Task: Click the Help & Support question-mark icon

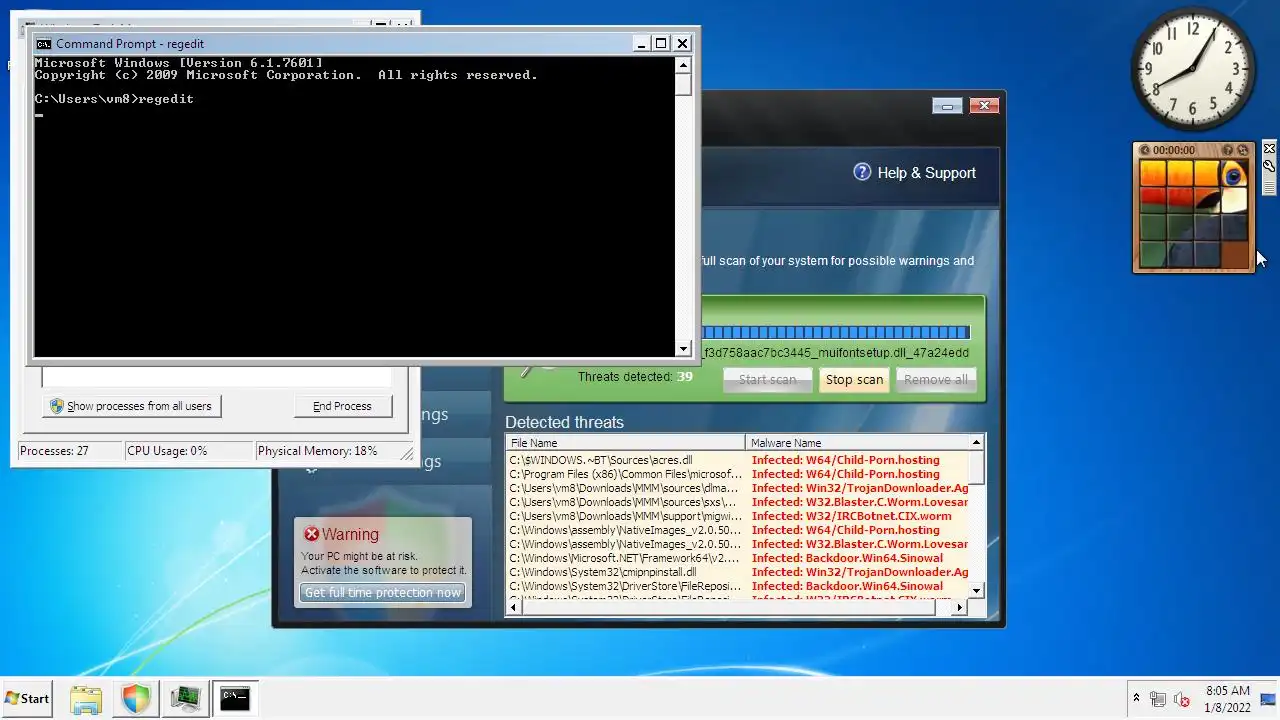Action: tap(862, 172)
